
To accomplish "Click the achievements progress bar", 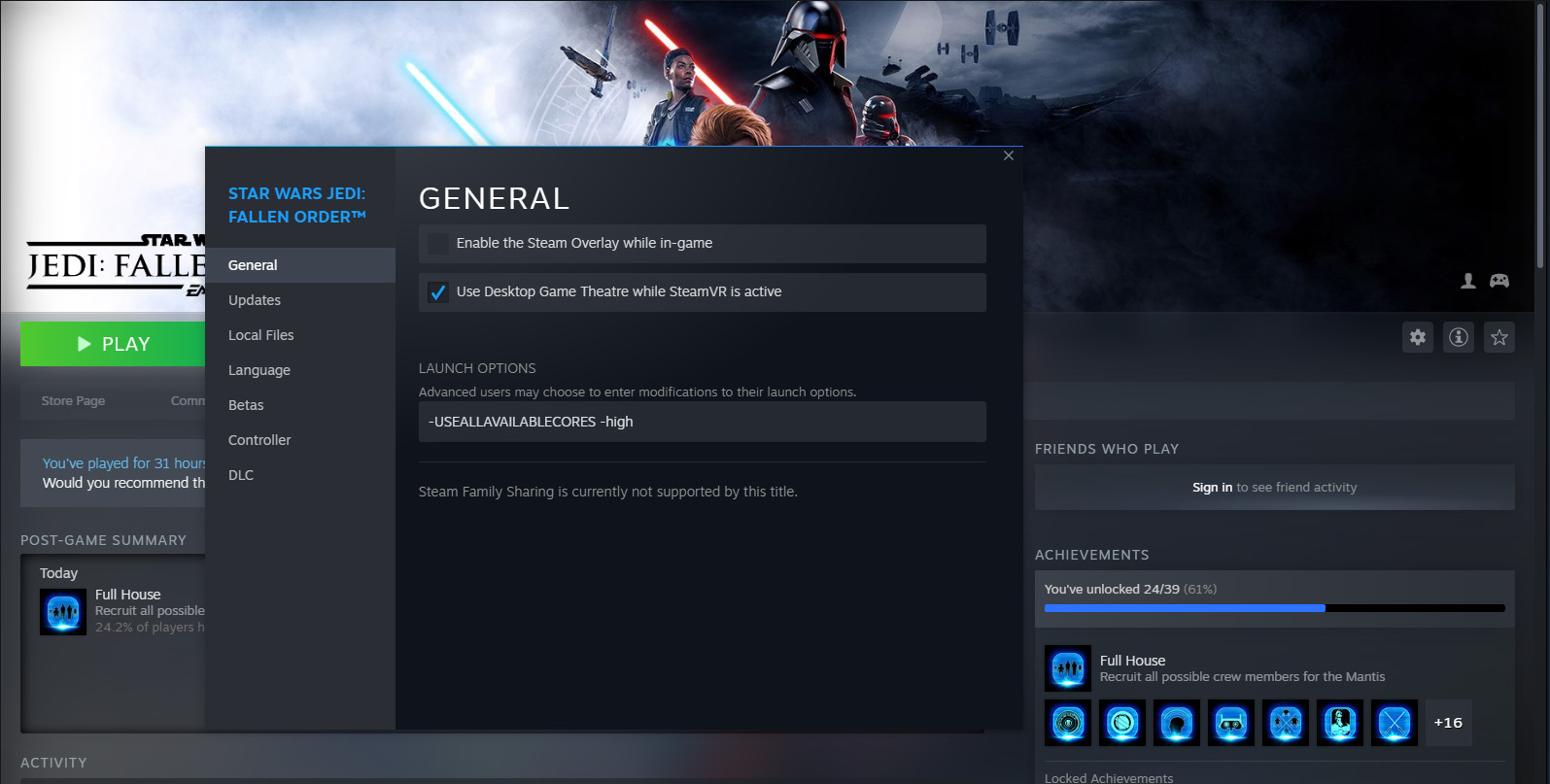I will point(1274,608).
